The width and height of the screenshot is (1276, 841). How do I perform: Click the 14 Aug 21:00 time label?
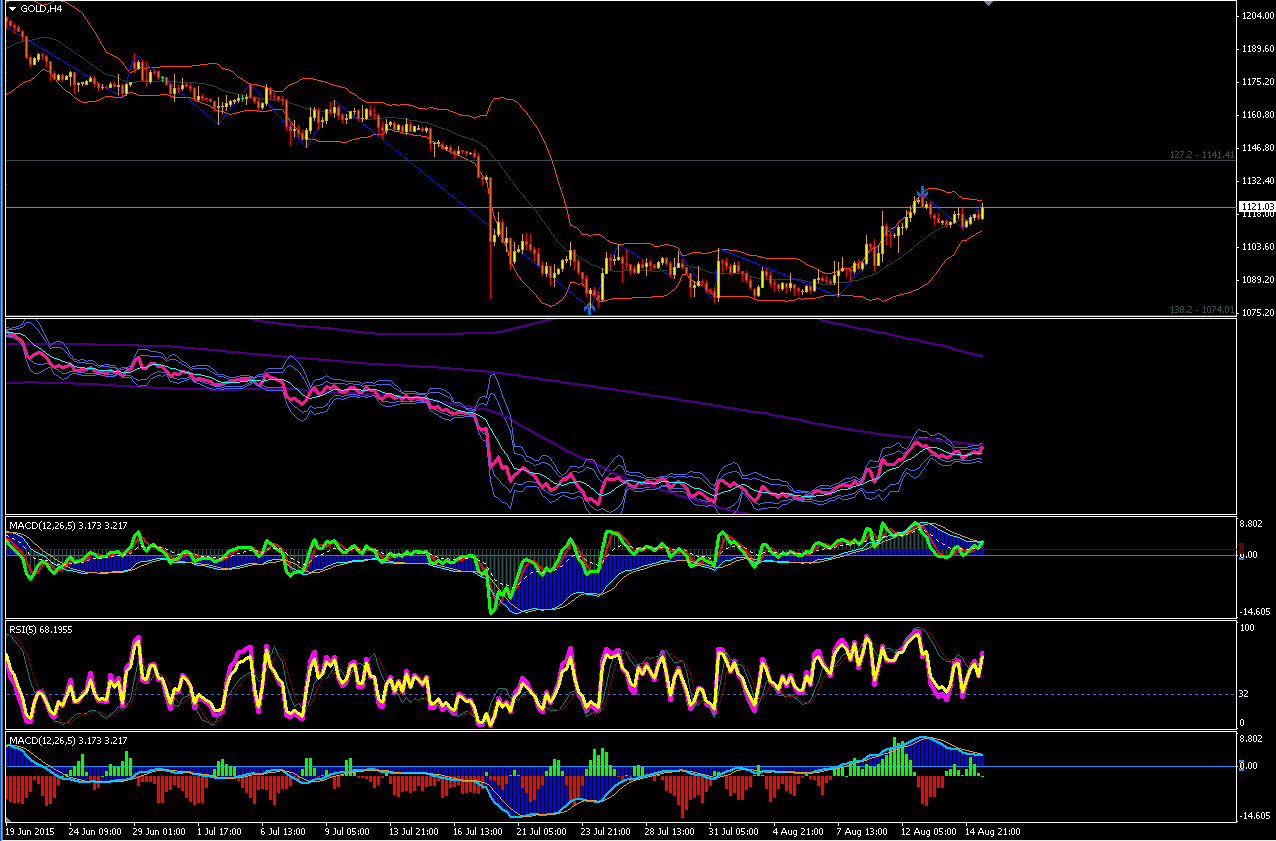(x=991, y=831)
